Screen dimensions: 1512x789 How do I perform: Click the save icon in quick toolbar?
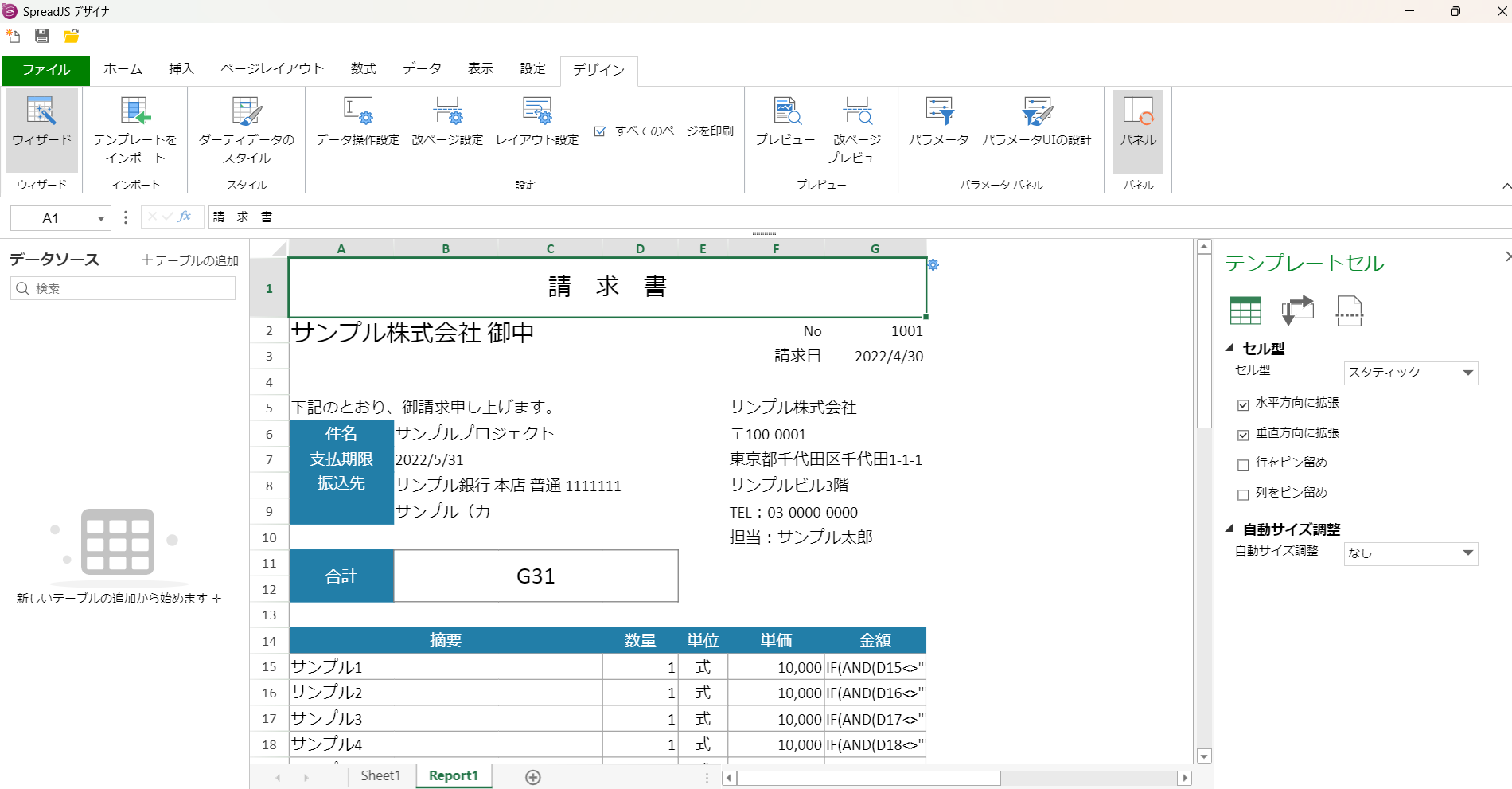[42, 36]
